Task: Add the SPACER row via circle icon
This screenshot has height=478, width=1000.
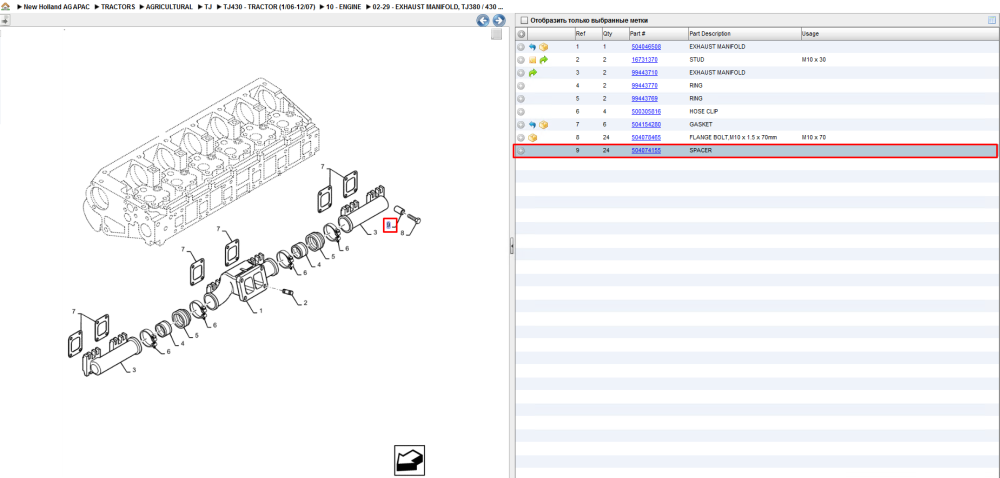Action: (521, 151)
